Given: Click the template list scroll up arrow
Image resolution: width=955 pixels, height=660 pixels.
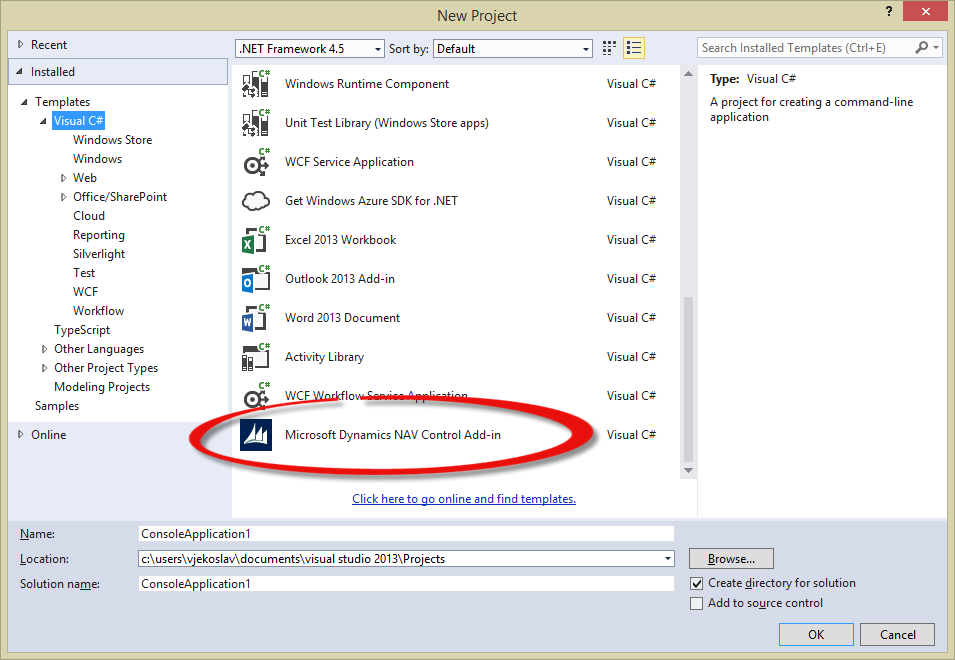Looking at the screenshot, I should [x=688, y=74].
